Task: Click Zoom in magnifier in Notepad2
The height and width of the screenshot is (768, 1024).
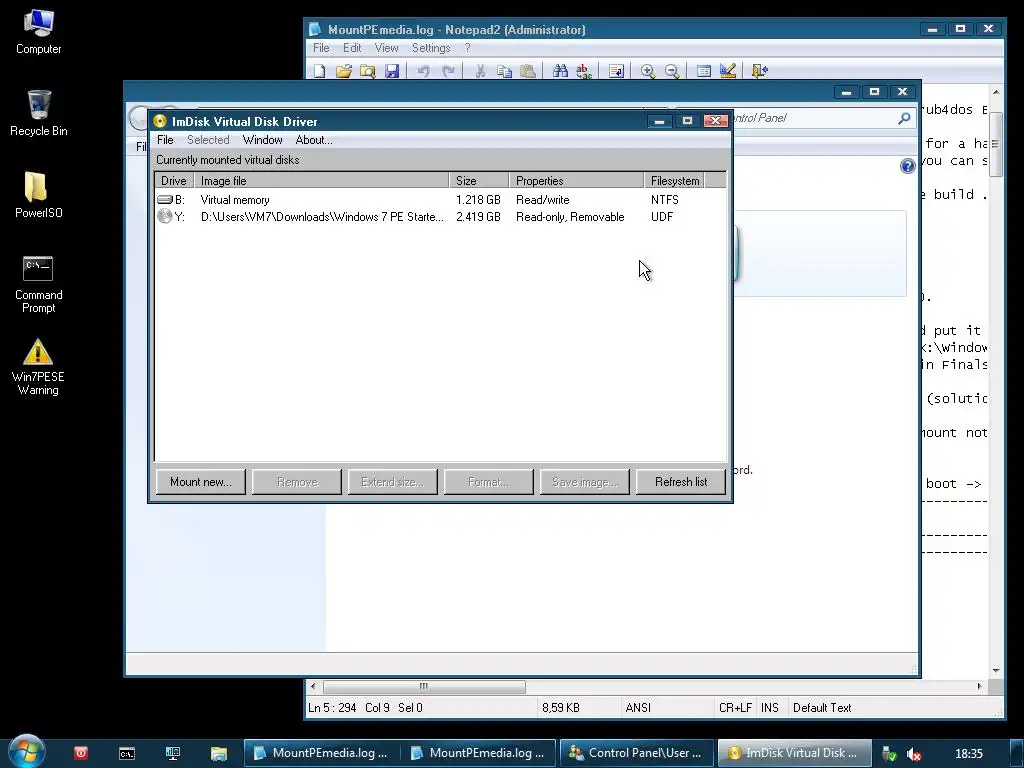Action: (x=648, y=71)
